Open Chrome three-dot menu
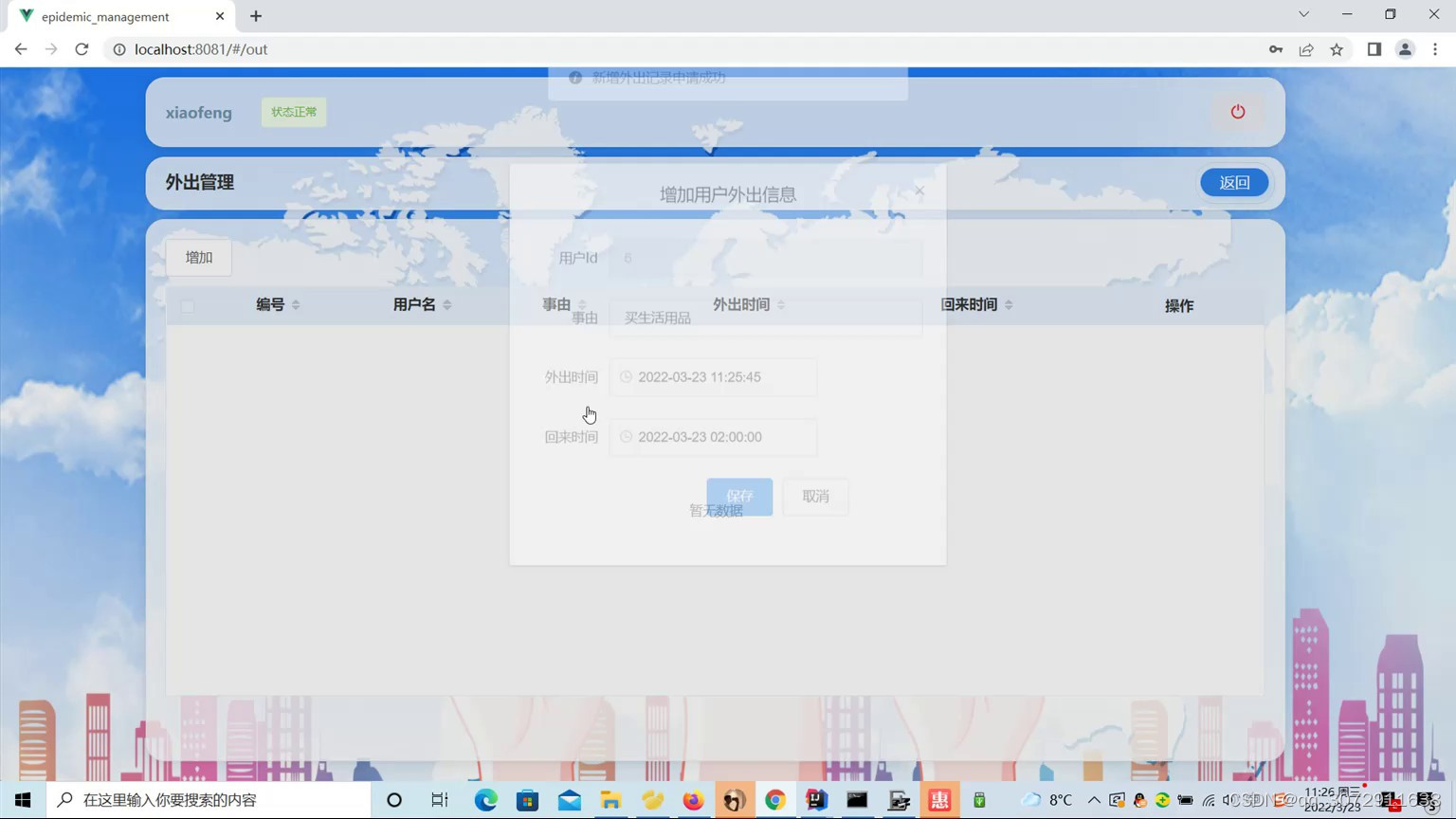Viewport: 1456px width, 819px height. [x=1435, y=49]
